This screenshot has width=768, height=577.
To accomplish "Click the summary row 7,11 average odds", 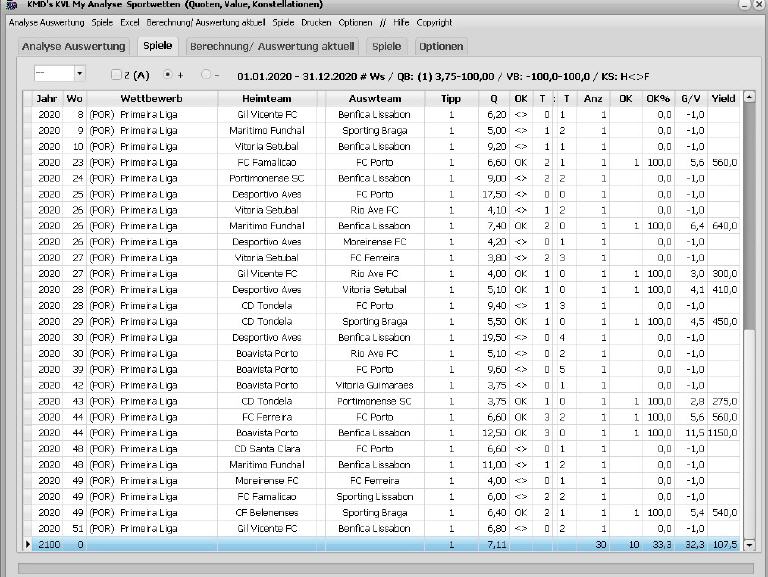I will pos(494,545).
